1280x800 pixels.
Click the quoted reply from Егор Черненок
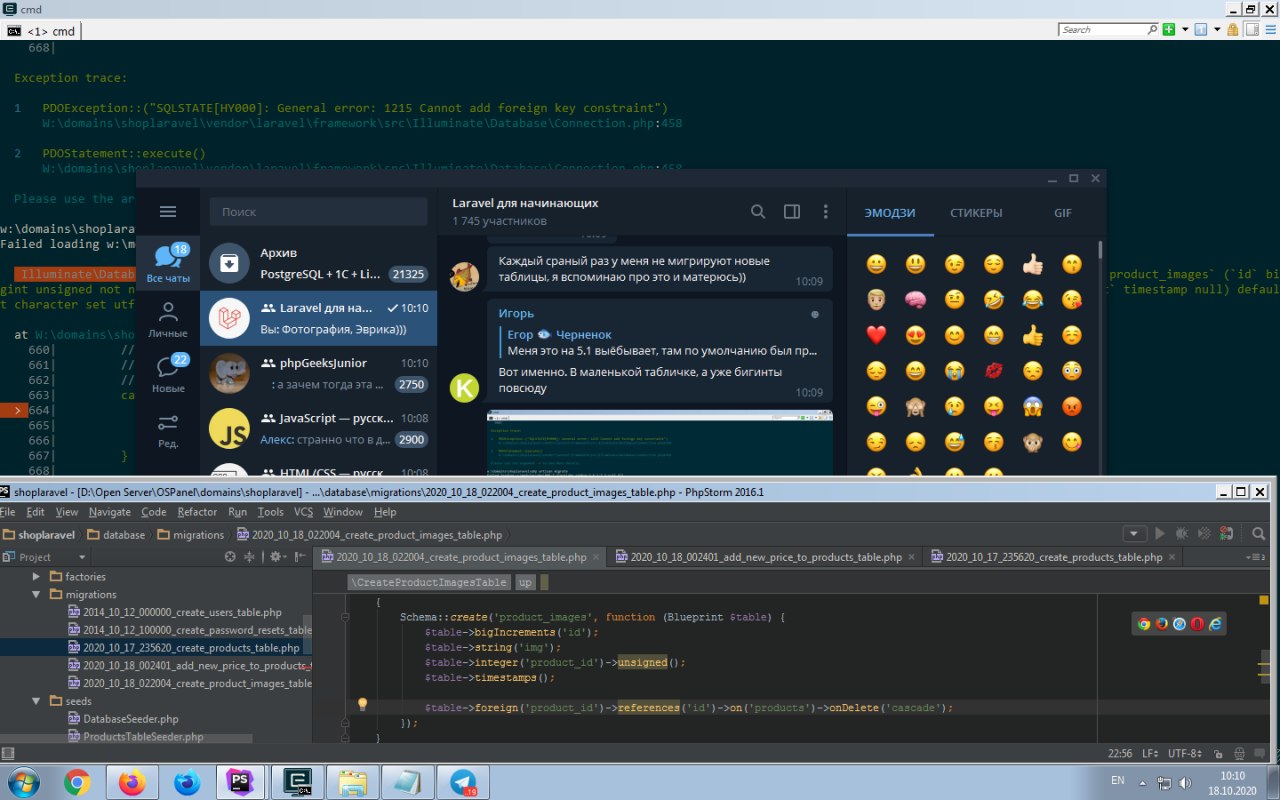660,342
